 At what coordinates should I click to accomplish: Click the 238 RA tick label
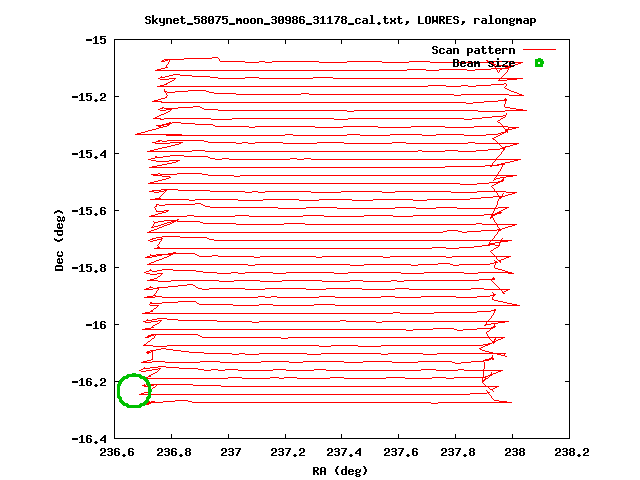click(x=515, y=452)
